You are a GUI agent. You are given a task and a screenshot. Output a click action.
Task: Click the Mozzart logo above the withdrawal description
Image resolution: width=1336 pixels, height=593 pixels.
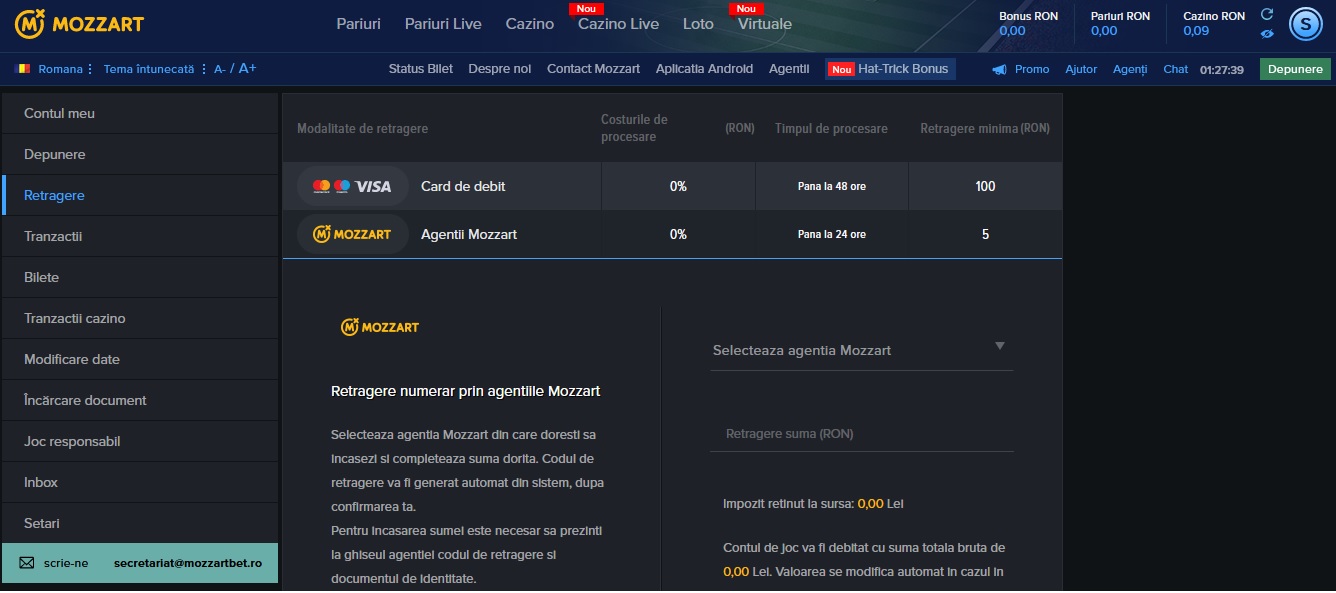(x=380, y=327)
